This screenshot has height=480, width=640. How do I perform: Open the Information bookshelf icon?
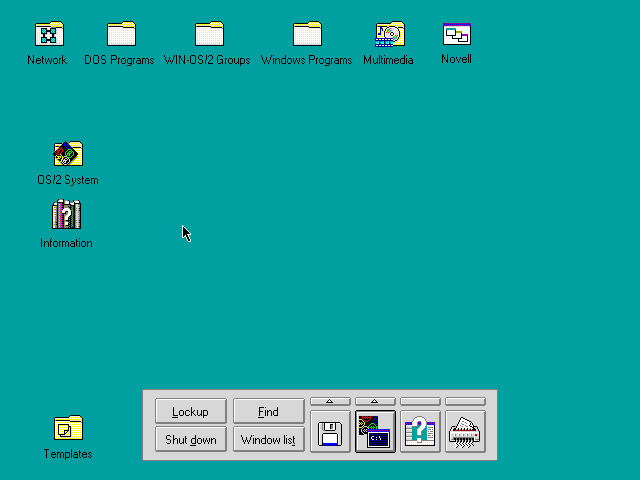67,214
